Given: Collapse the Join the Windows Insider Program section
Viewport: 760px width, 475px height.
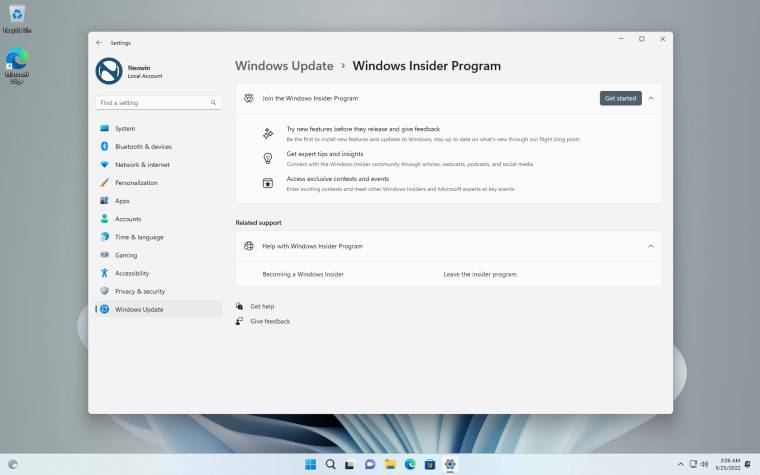Looking at the screenshot, I should click(x=651, y=98).
